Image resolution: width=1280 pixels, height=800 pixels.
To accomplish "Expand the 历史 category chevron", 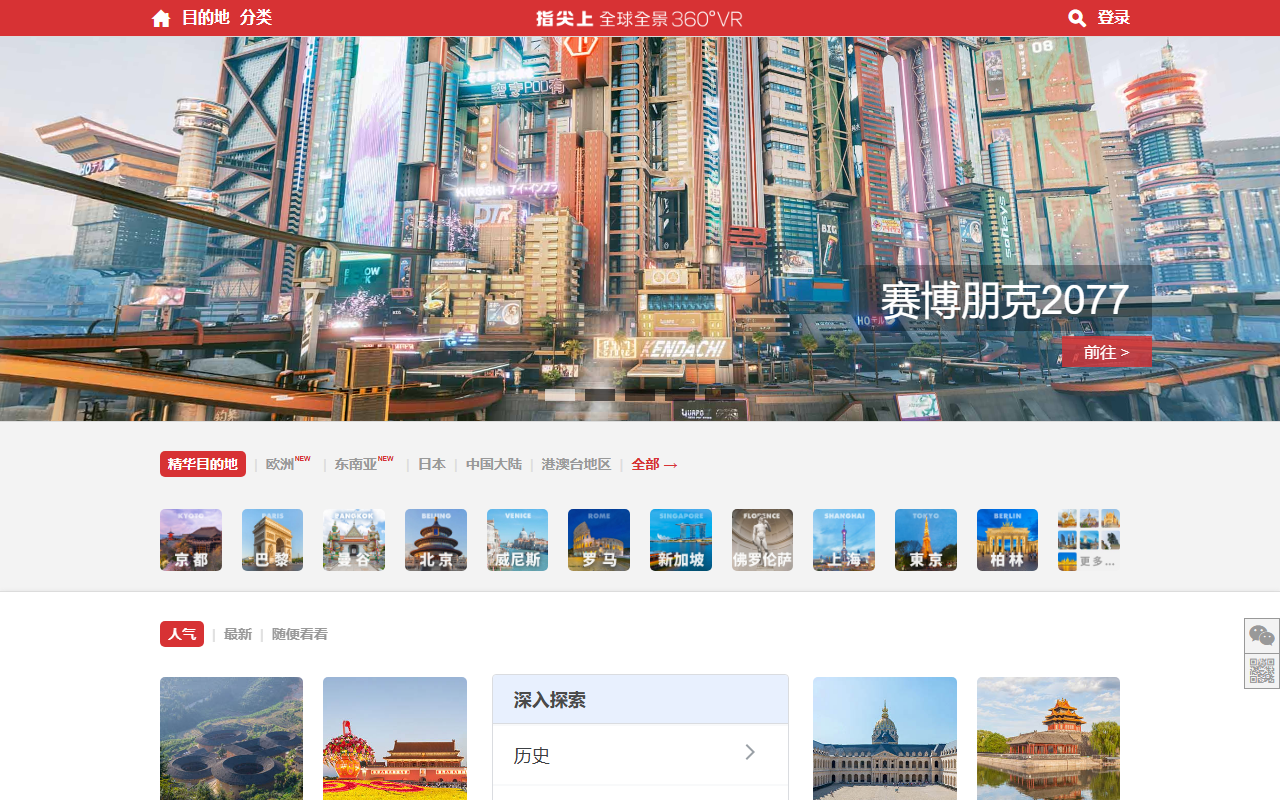I will click(x=750, y=752).
